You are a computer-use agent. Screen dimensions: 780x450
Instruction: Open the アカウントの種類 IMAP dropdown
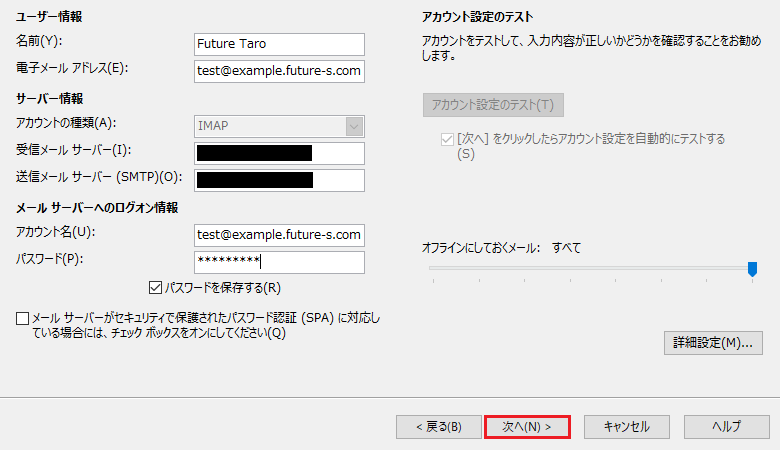[279, 126]
